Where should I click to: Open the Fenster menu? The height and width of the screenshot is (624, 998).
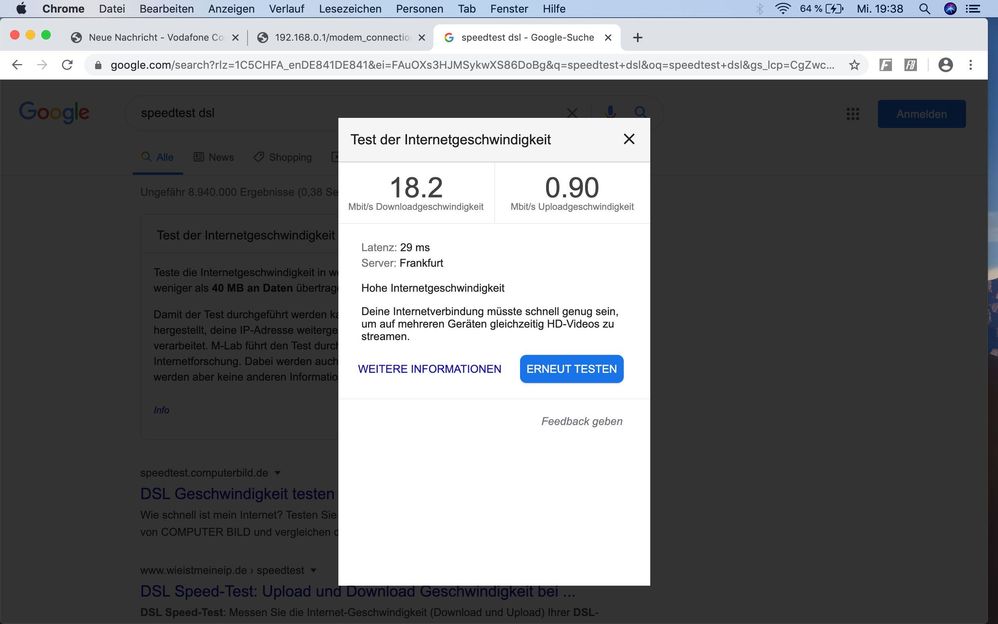[x=509, y=9]
